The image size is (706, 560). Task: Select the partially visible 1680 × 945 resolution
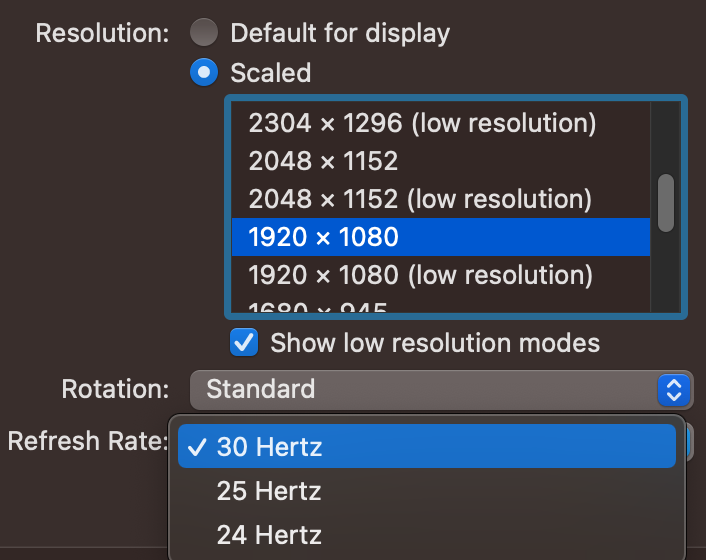pos(318,309)
